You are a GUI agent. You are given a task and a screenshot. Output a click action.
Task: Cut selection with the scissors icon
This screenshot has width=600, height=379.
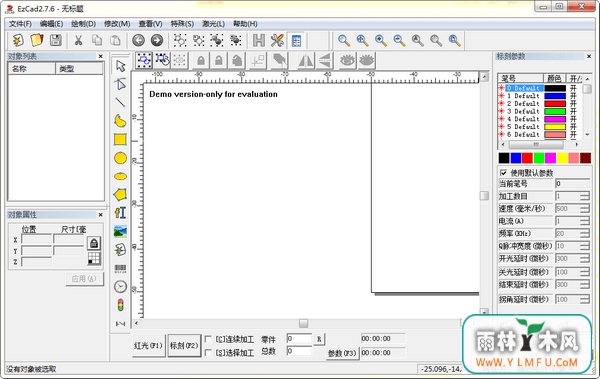pyautogui.click(x=78, y=40)
